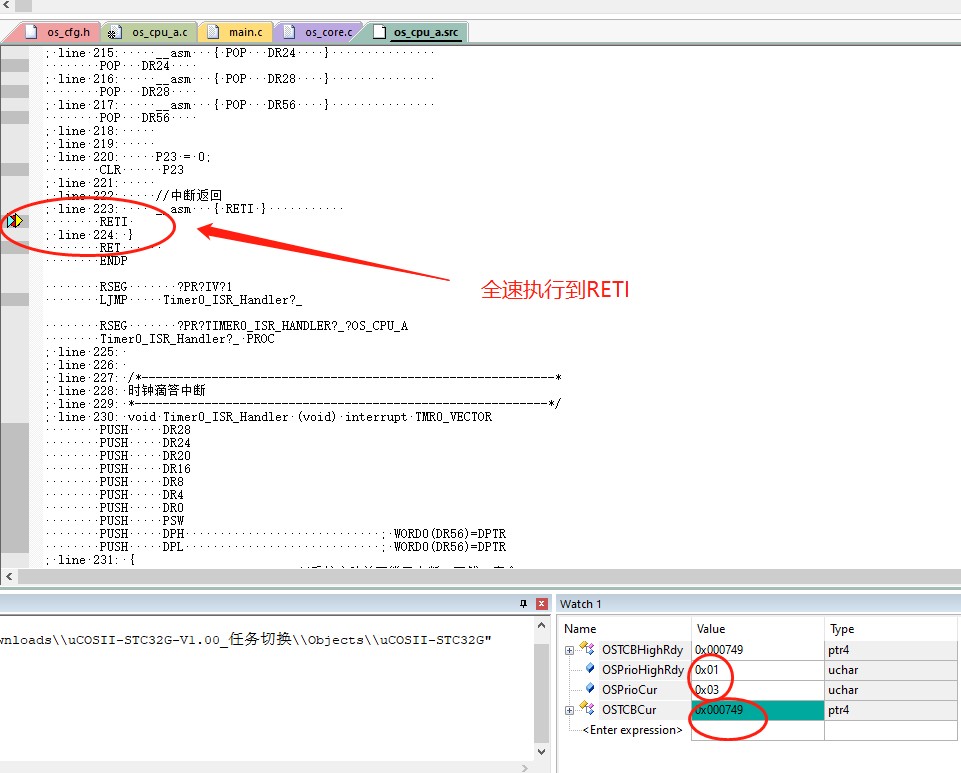The height and width of the screenshot is (773, 961).
Task: Select the OSPrioCur watch name
Action: 629,690
